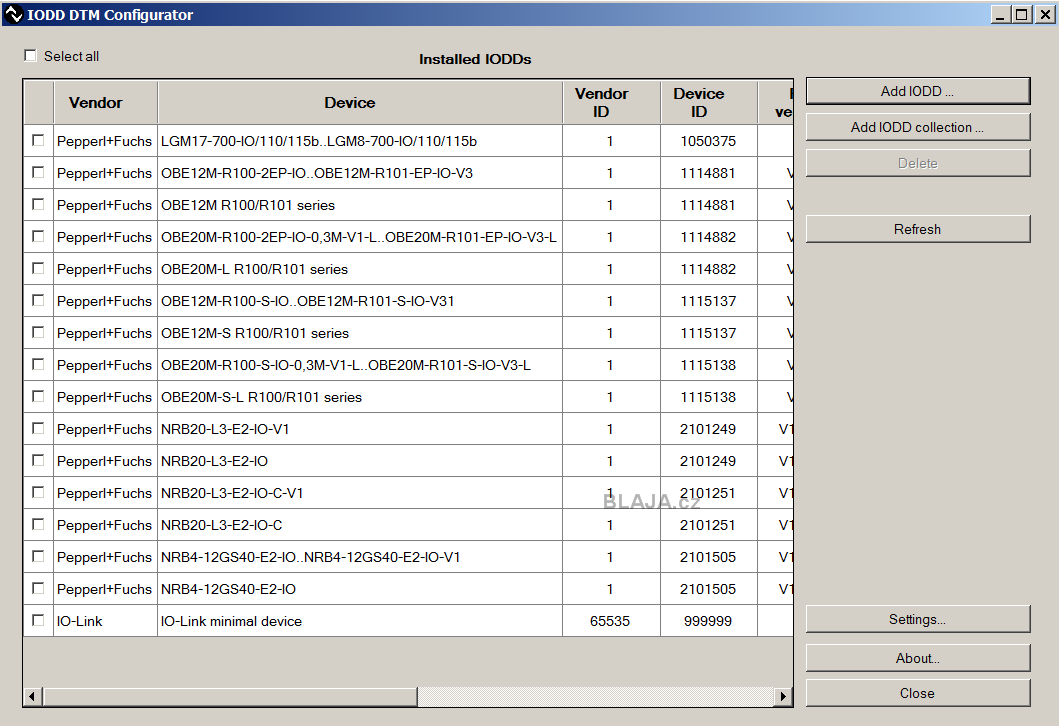Viewport: 1059px width, 726px height.
Task: Select checkbox for OBE12M-R100-2EP-IO..OBE12M-R101-EP-IO-V3 row
Action: [x=38, y=172]
